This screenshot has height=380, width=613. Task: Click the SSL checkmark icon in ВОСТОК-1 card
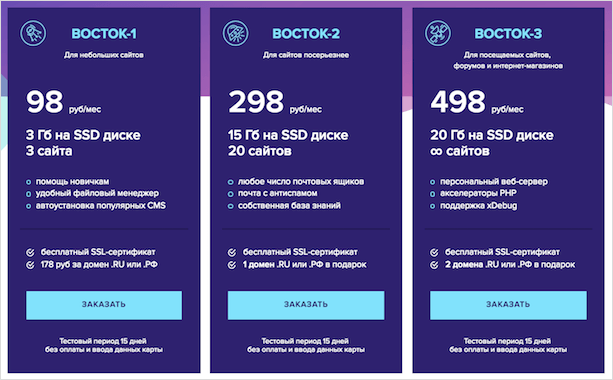click(x=30, y=253)
